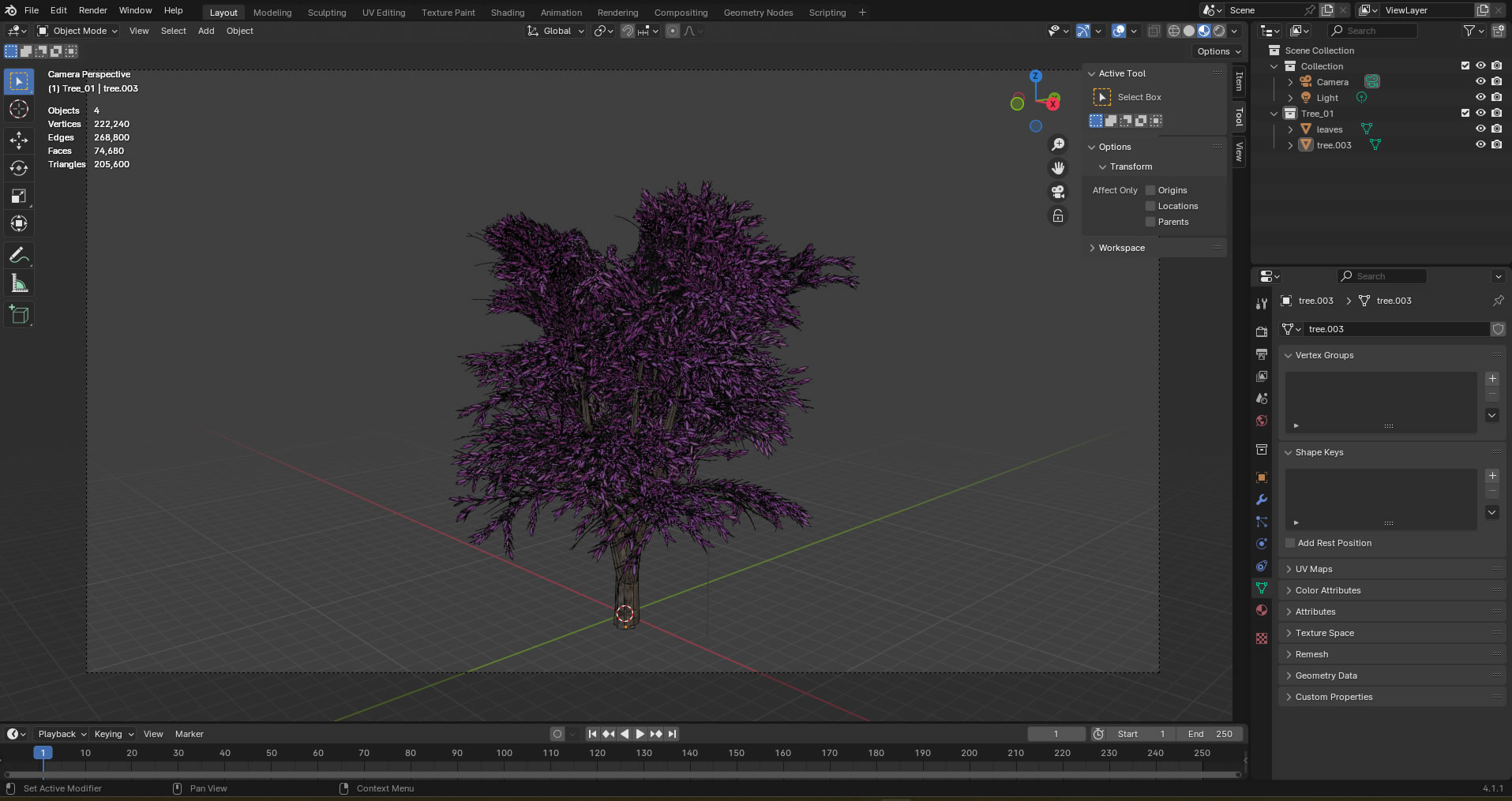Viewport: 1512px width, 801px height.
Task: Enable Add Rest Position checkbox
Action: click(1290, 543)
